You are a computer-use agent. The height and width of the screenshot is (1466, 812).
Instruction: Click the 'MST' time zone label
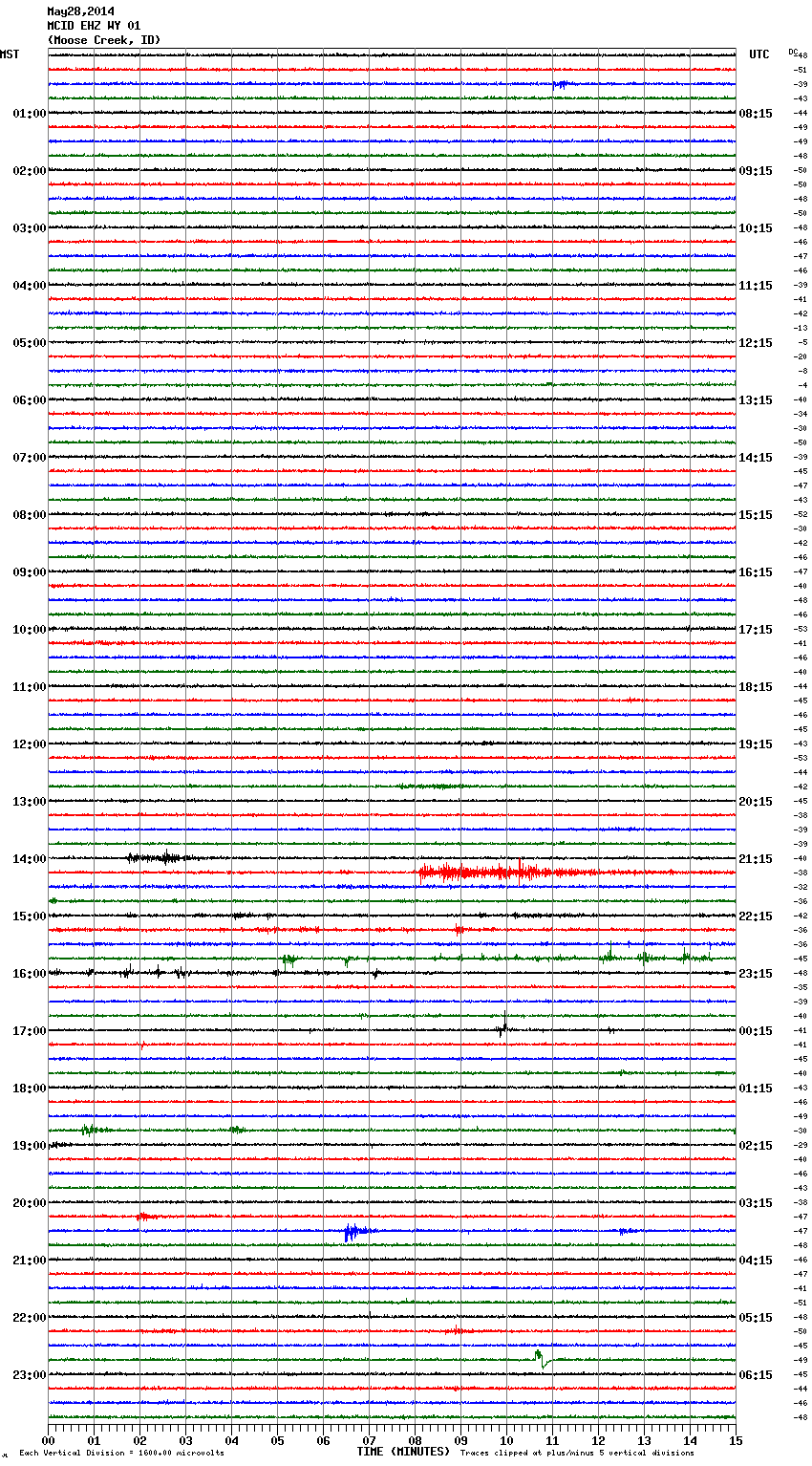[10, 54]
